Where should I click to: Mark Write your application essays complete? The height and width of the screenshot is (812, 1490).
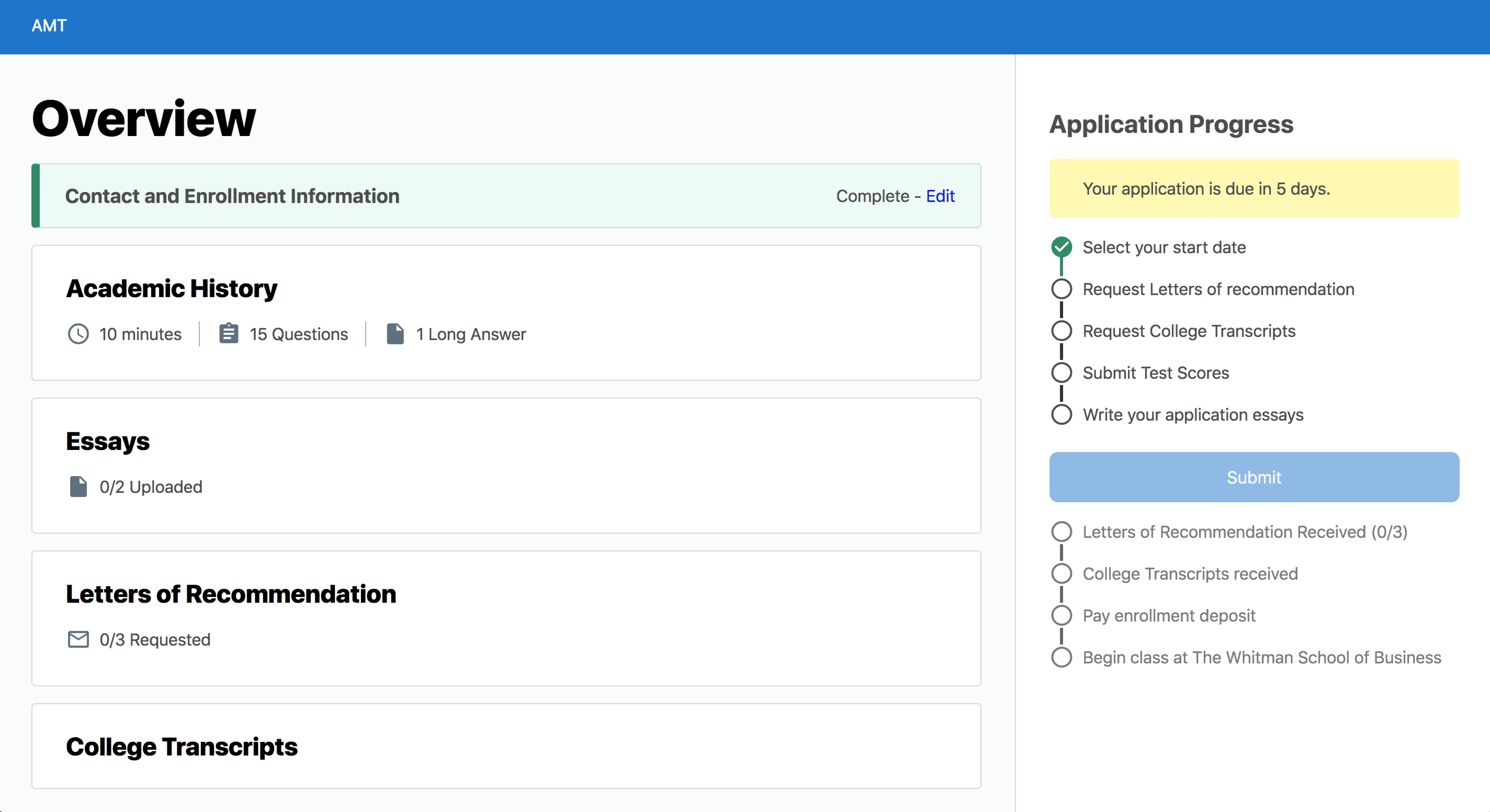[1062, 415]
